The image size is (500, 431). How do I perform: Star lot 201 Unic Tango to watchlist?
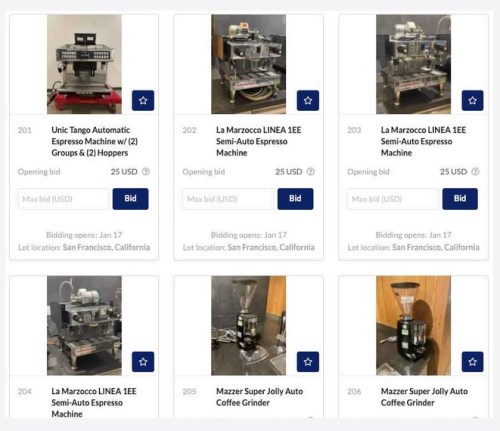[x=143, y=100]
